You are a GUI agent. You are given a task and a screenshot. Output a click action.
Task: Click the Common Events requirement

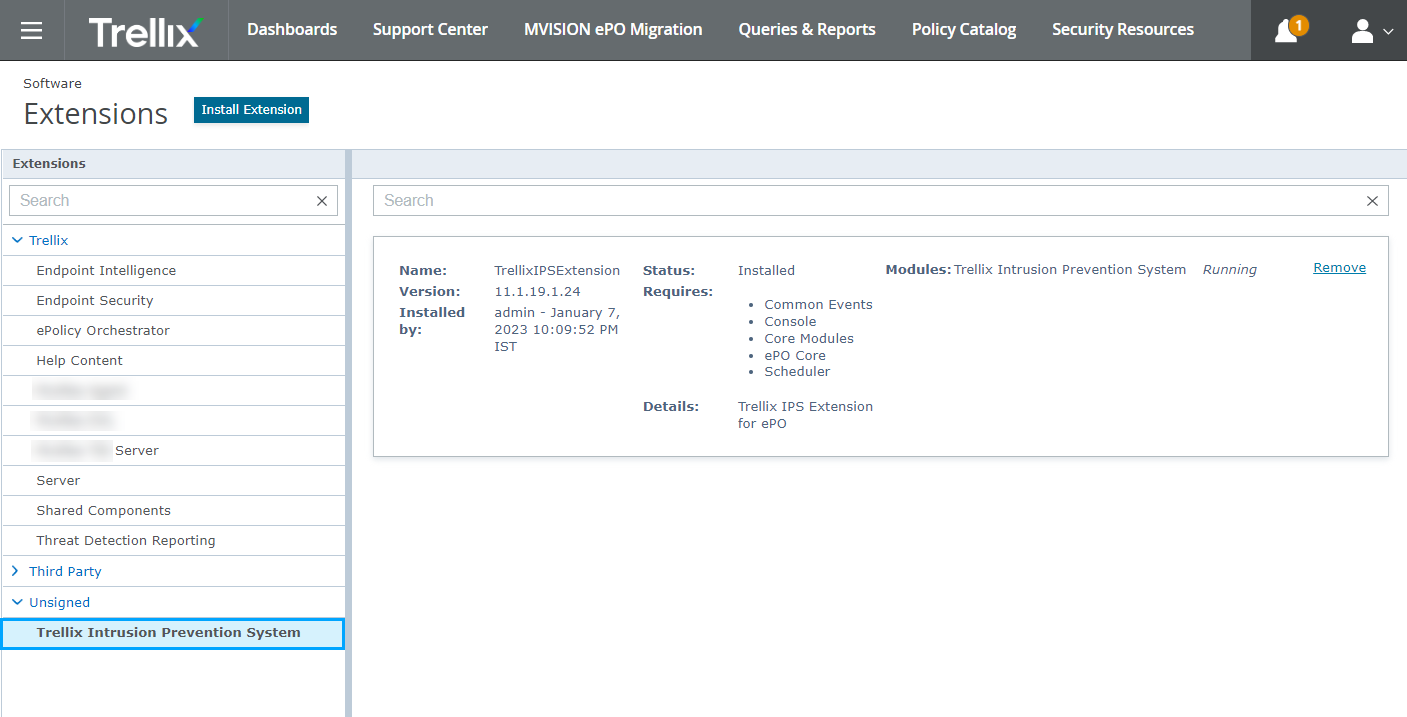[x=818, y=305]
